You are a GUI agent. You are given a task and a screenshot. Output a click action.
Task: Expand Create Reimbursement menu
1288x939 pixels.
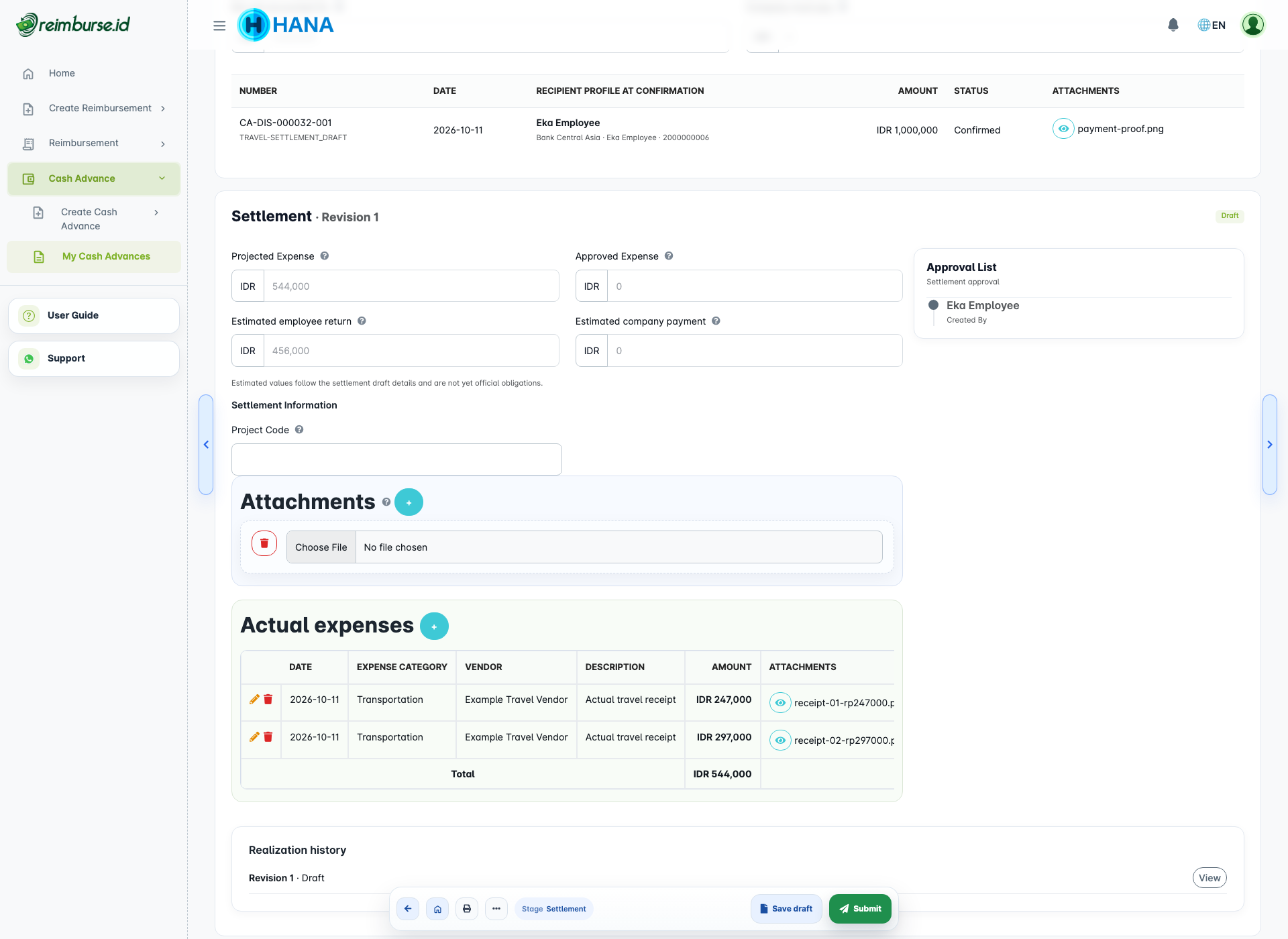pos(94,108)
